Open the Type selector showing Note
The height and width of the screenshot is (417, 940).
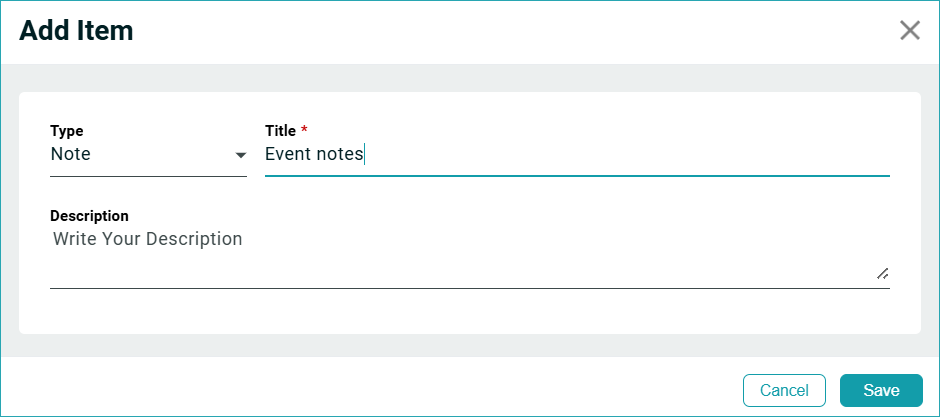[x=148, y=155]
